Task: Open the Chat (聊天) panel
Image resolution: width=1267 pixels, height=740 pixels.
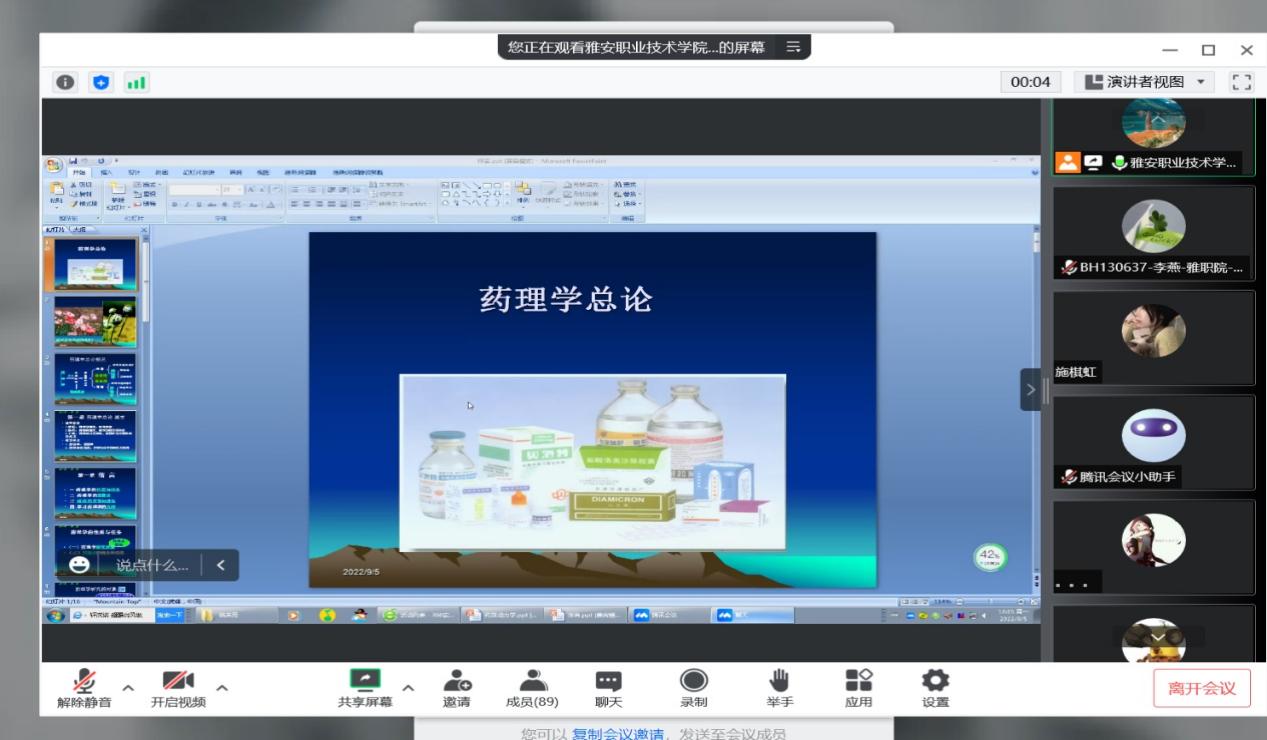Action: point(608,688)
